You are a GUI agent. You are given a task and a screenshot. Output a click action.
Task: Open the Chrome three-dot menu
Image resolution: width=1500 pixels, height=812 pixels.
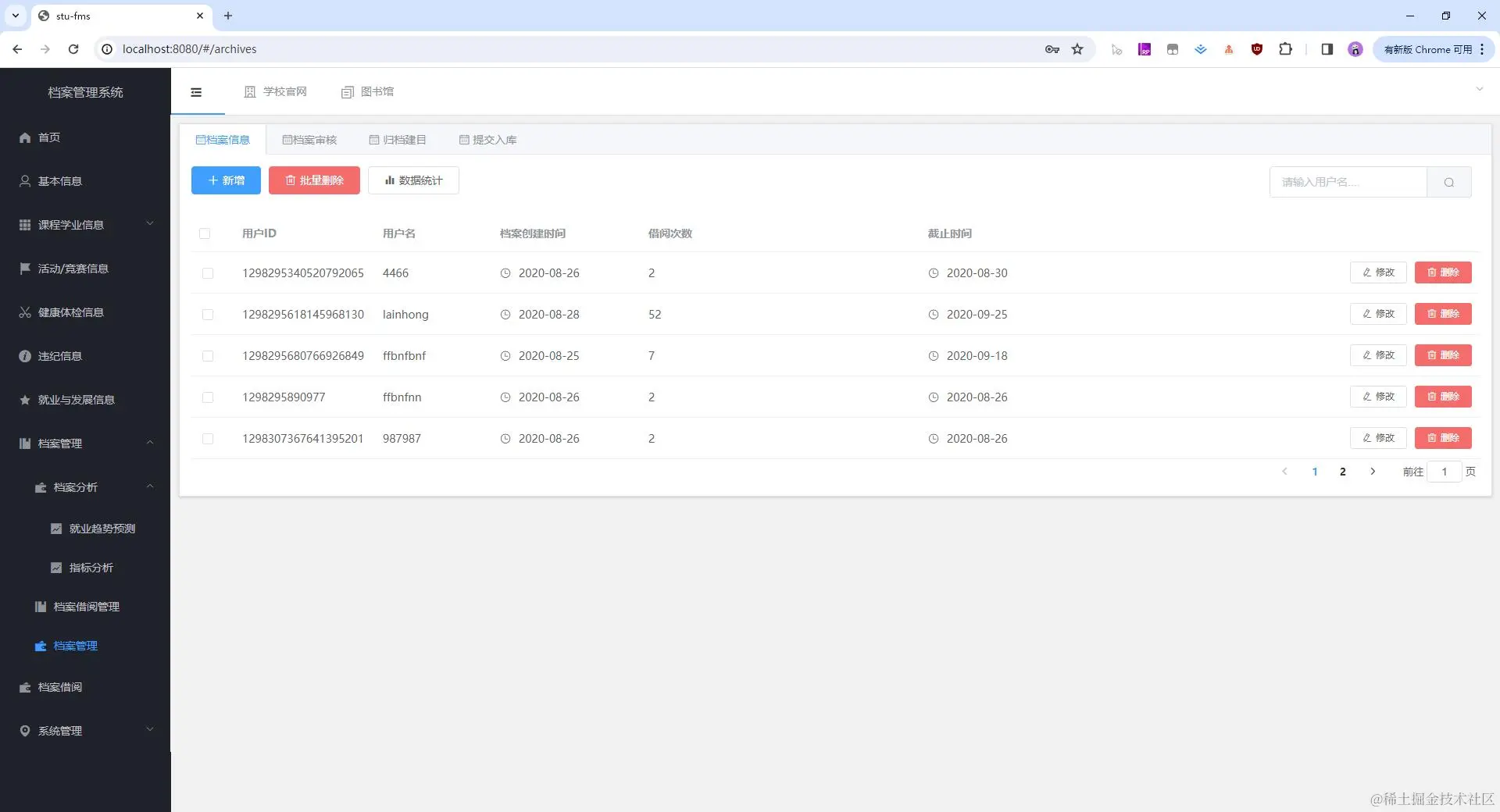click(1482, 49)
